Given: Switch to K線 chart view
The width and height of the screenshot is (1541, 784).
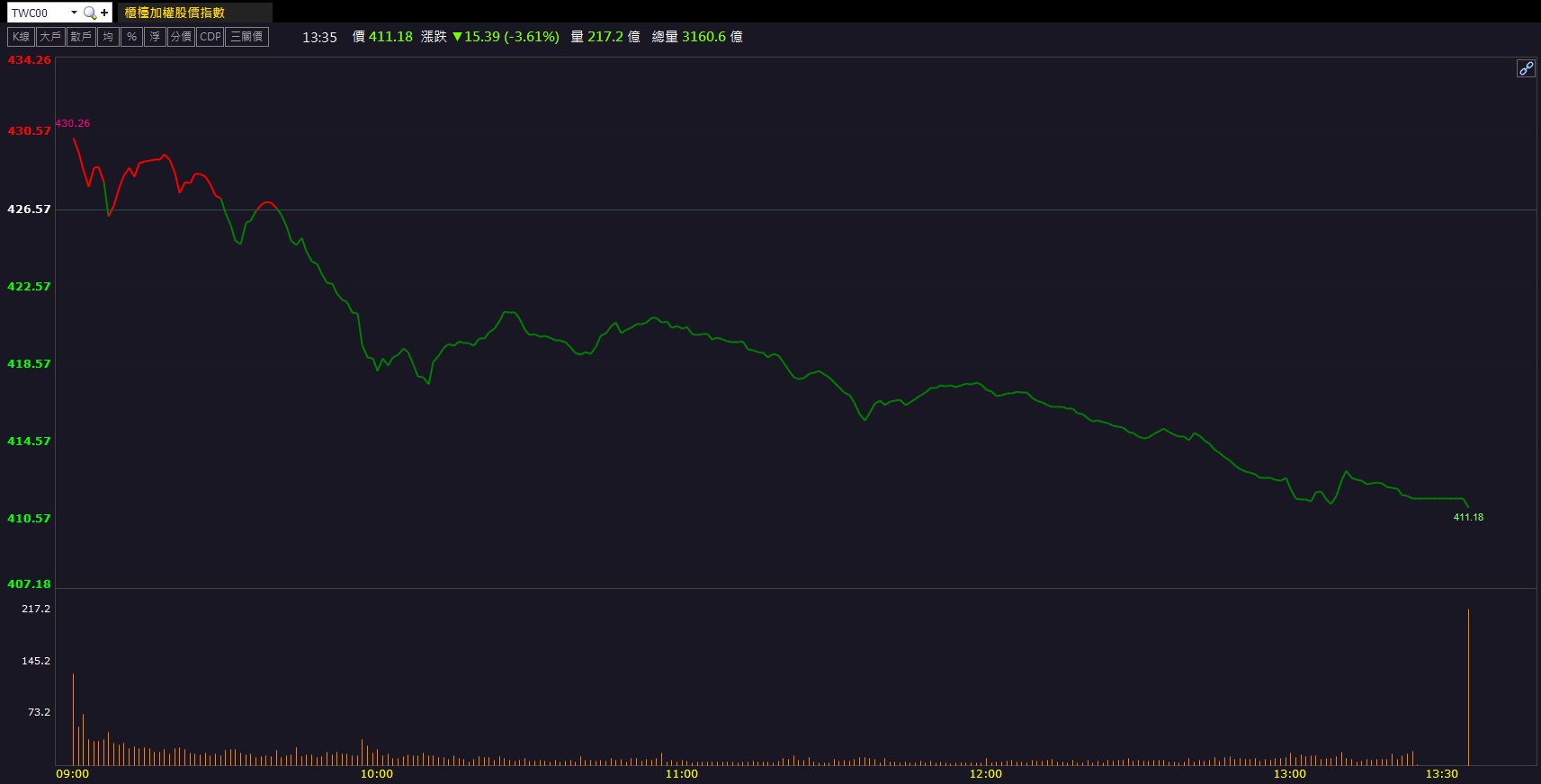Looking at the screenshot, I should coord(21,37).
